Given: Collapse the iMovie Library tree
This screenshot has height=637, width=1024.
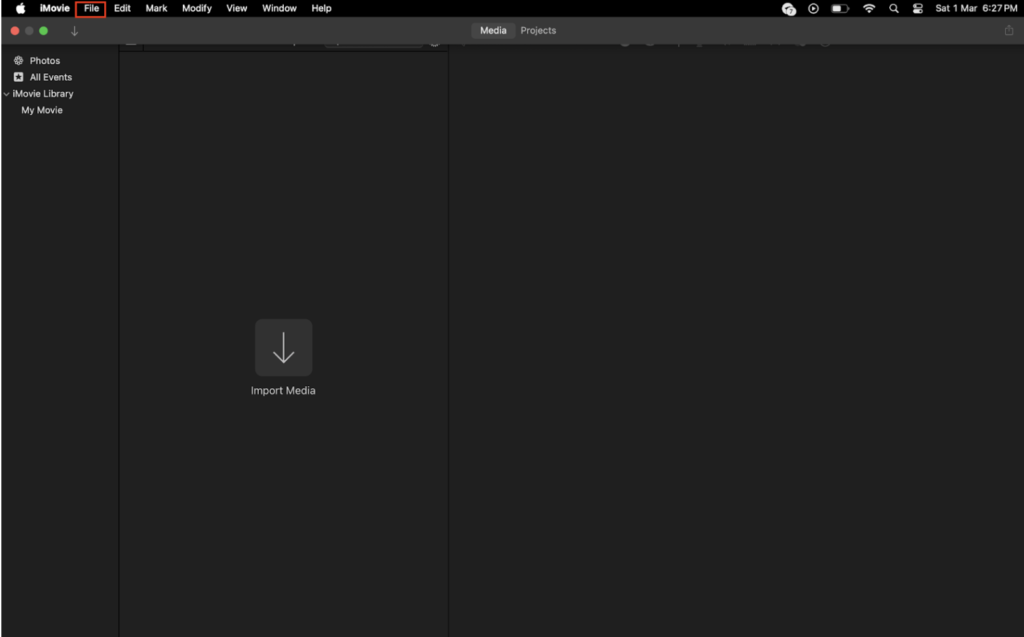Looking at the screenshot, I should pyautogui.click(x=7, y=94).
